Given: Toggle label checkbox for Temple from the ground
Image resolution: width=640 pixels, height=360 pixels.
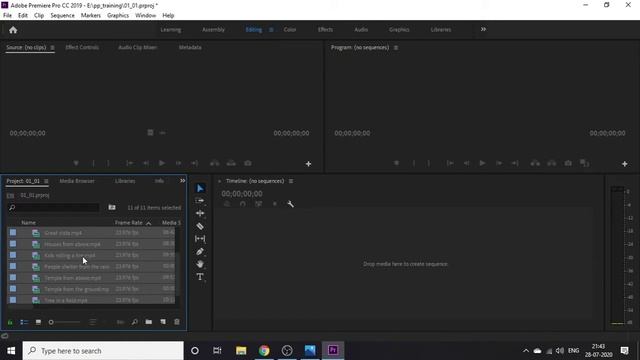Looking at the screenshot, I should coord(13,289).
